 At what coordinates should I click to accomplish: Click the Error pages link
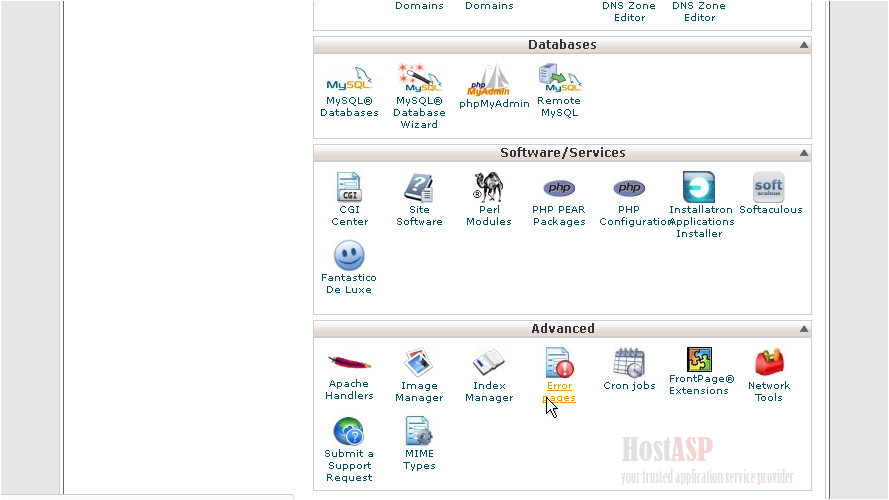pos(559,391)
